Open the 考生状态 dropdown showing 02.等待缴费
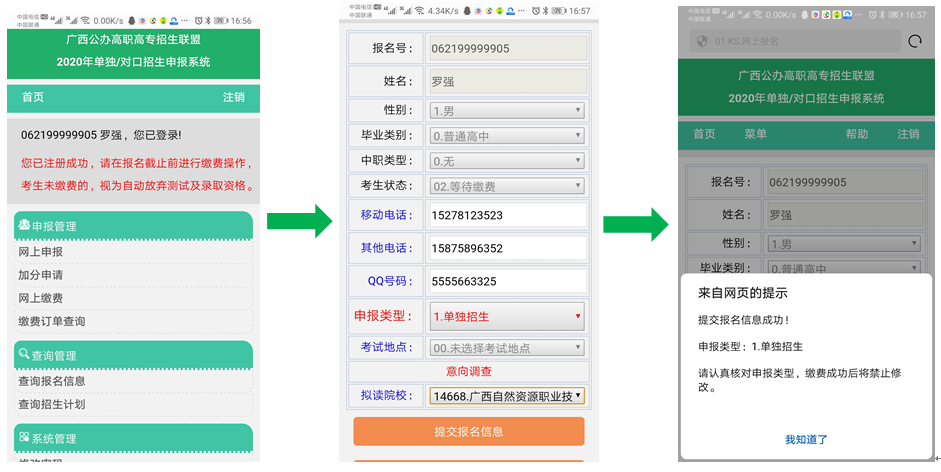Screen dimensions: 941x472 (x=507, y=186)
